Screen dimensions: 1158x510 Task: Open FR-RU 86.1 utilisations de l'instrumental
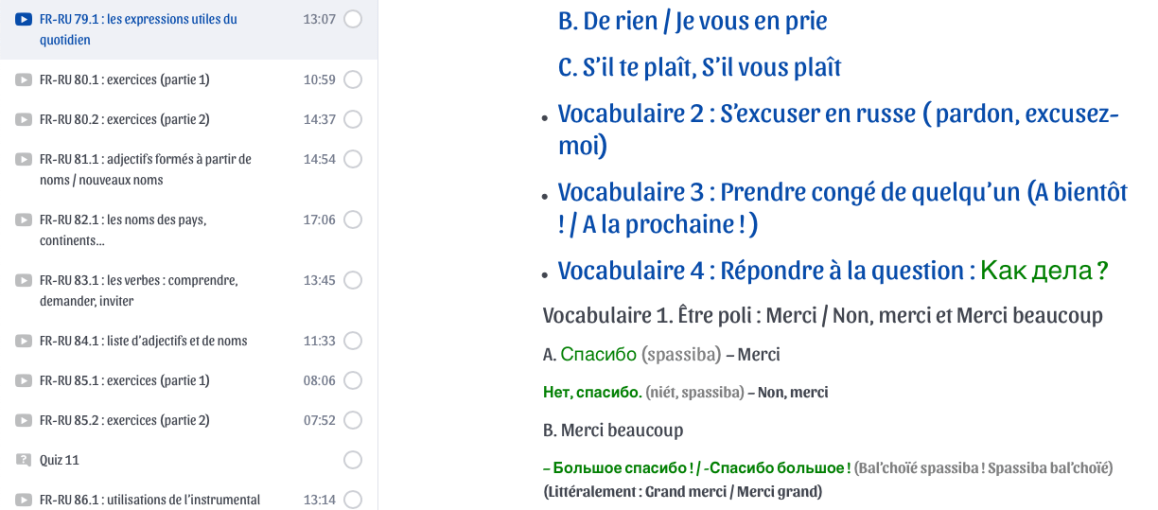coord(149,500)
